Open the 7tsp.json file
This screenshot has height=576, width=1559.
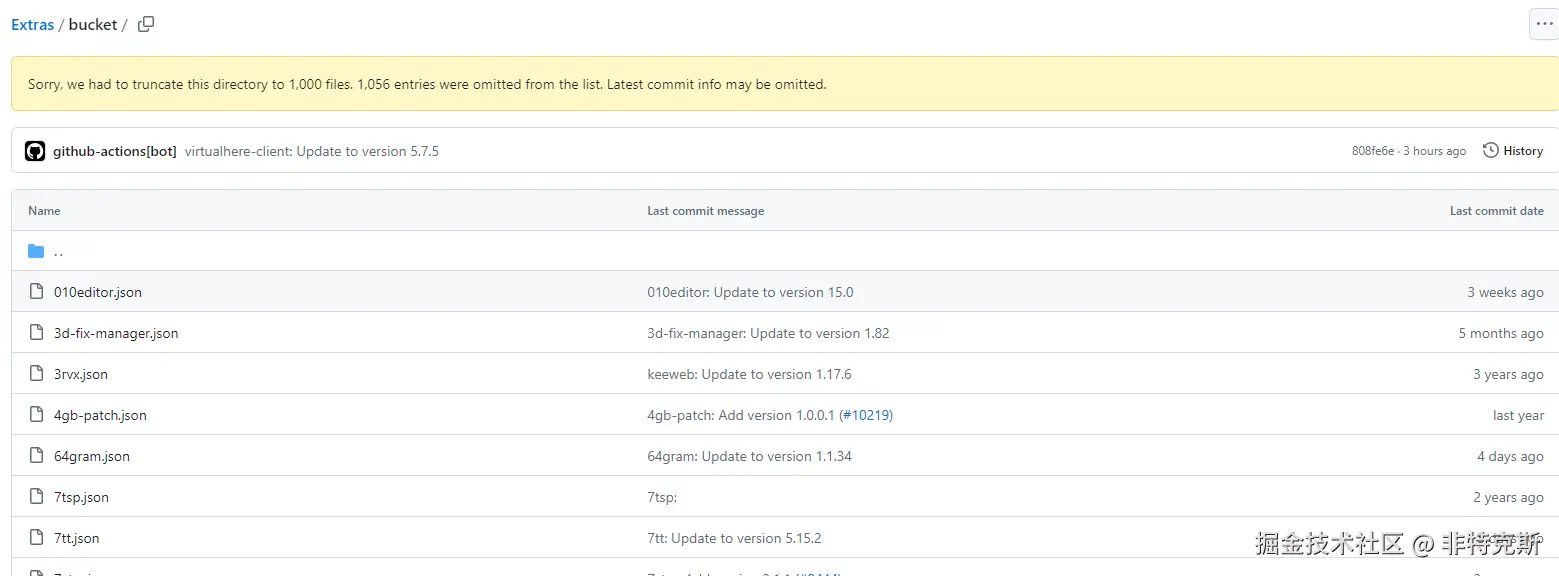pyautogui.click(x=81, y=497)
